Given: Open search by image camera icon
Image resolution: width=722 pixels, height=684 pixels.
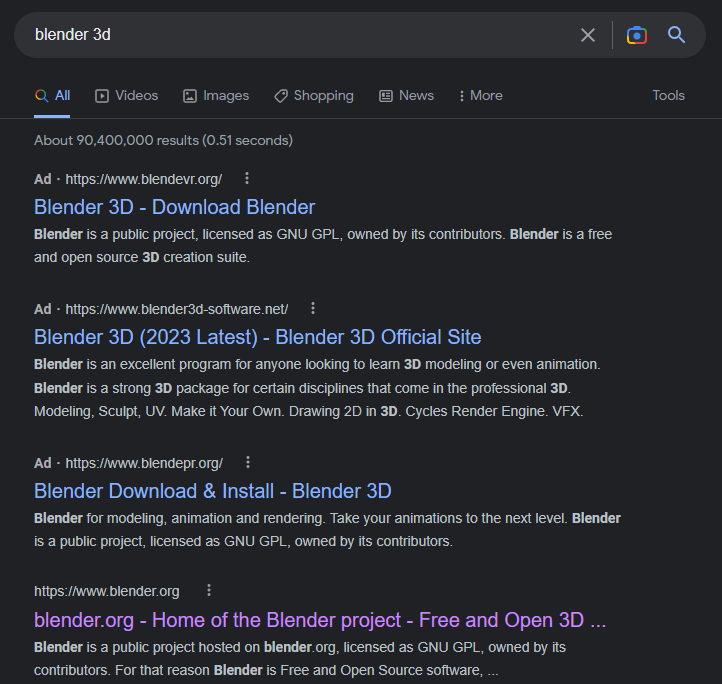Looking at the screenshot, I should 637,35.
